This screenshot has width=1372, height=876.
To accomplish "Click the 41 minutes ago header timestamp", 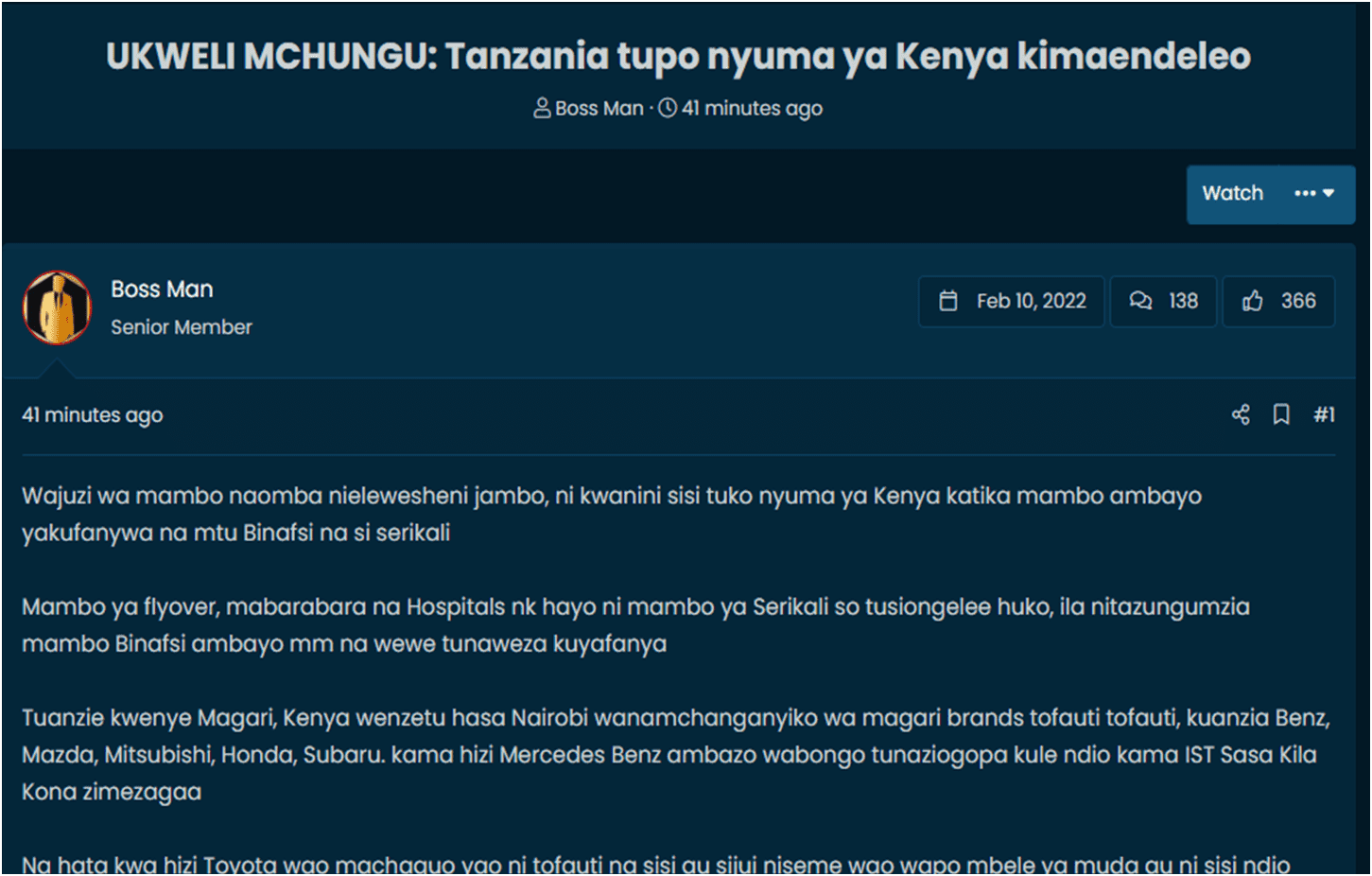I will [x=752, y=109].
